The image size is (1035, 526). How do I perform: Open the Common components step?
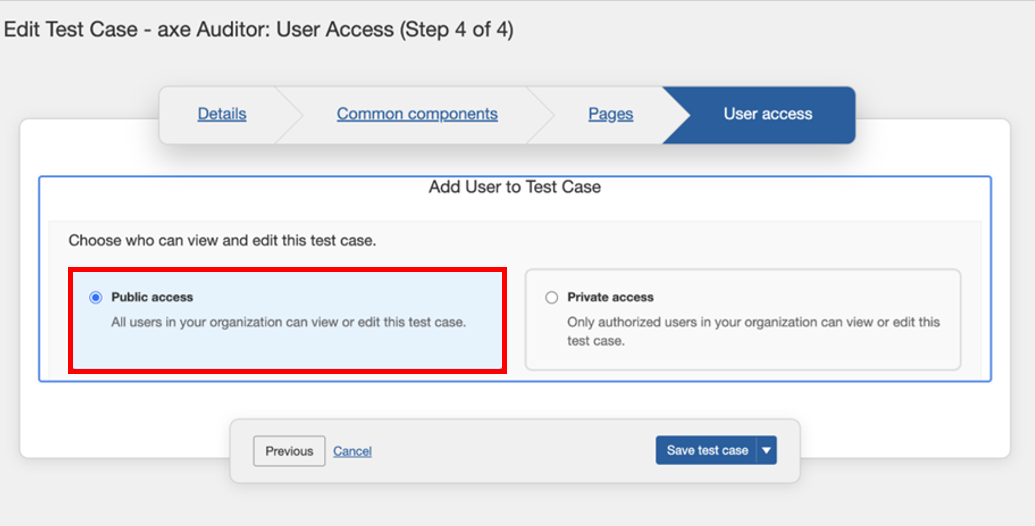[416, 114]
